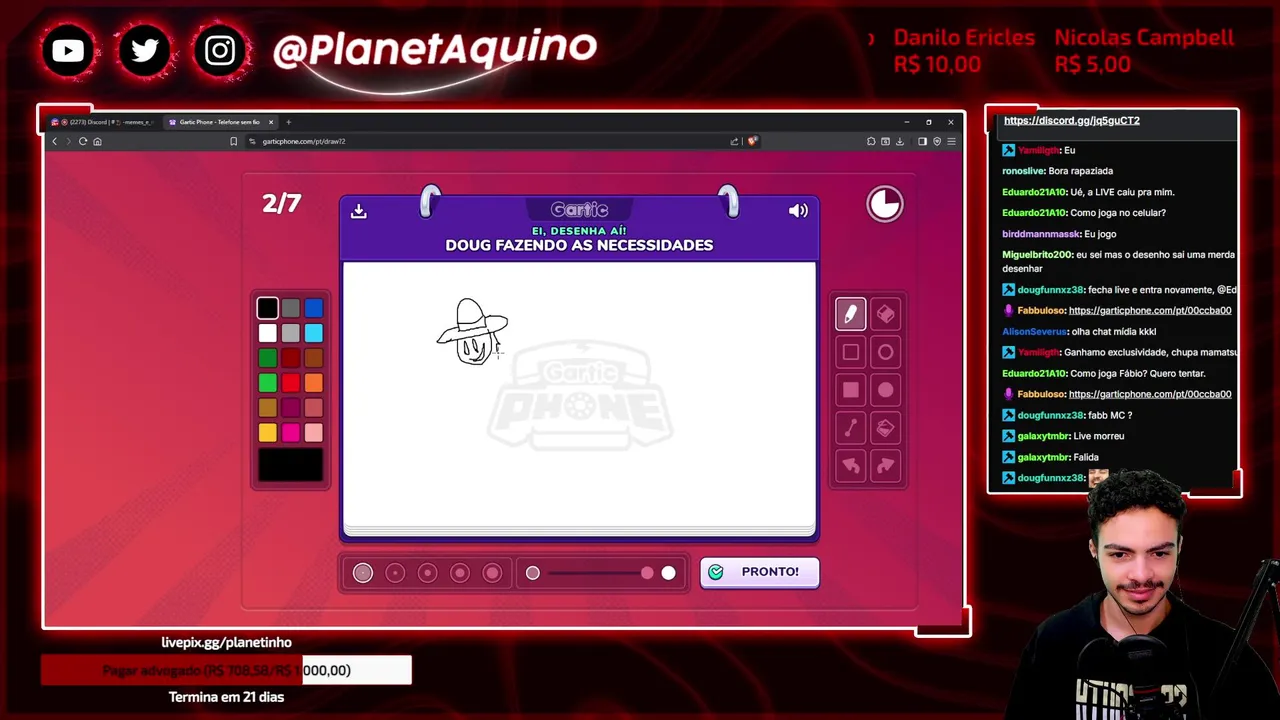Open the discord.gg/jq5guCT2 link

click(1071, 120)
